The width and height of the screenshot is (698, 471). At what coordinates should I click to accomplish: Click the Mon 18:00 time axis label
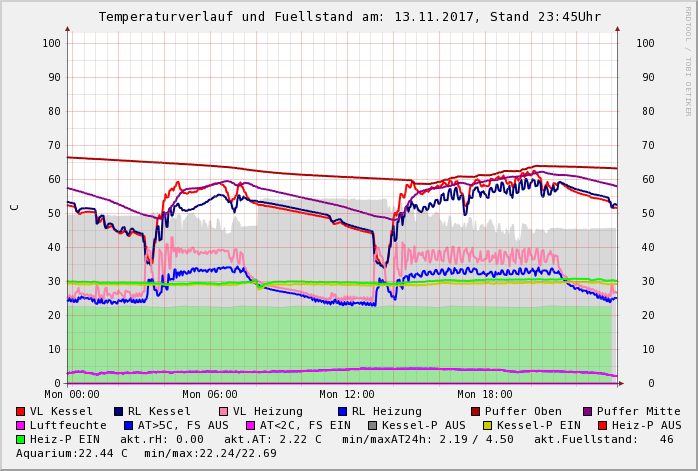tap(485, 395)
